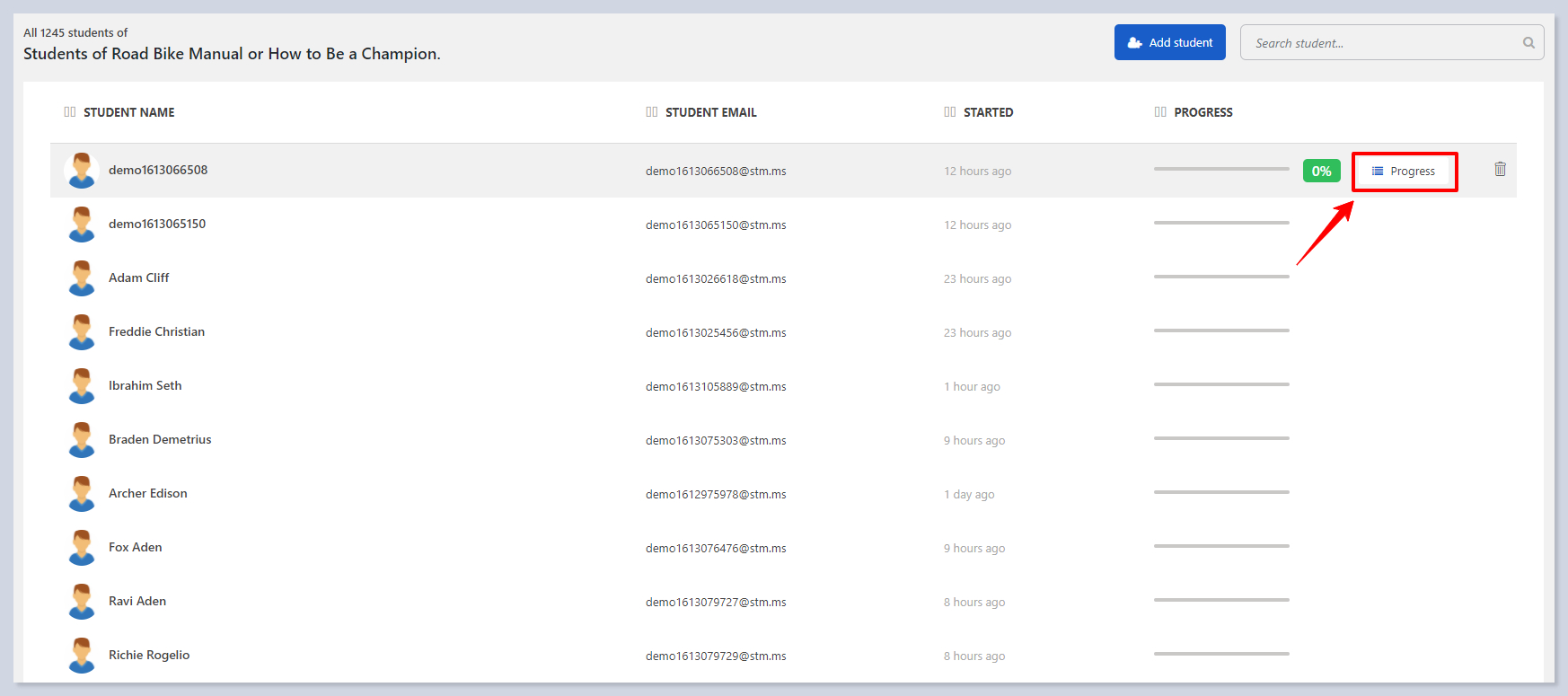
Task: Click the 0% progress badge
Action: pos(1321,172)
